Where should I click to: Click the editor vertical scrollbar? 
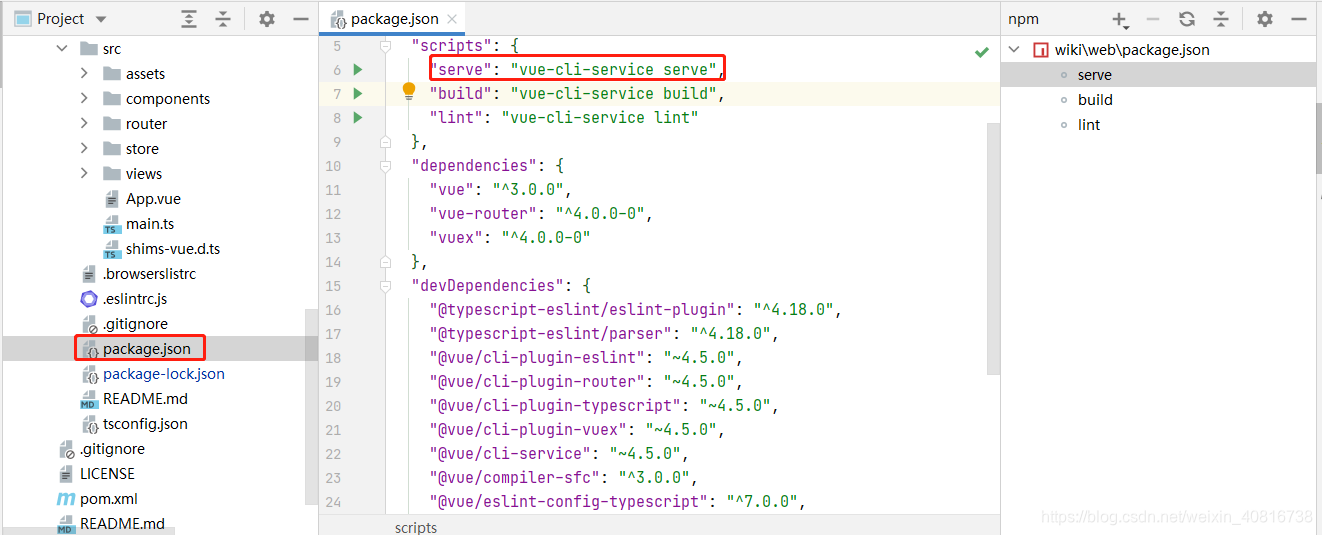pos(994,250)
